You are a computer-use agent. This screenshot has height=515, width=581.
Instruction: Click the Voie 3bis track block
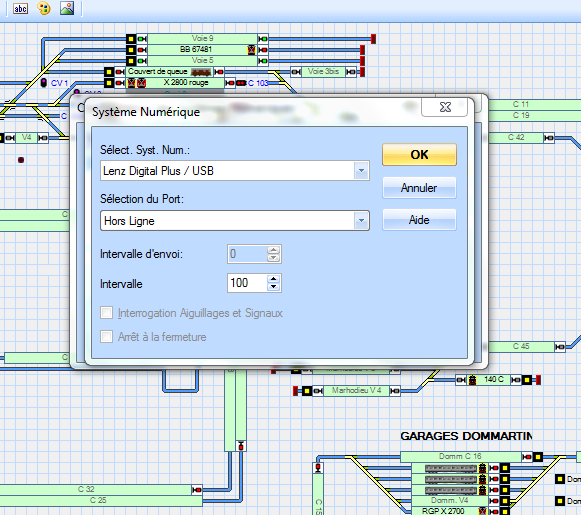click(x=323, y=72)
